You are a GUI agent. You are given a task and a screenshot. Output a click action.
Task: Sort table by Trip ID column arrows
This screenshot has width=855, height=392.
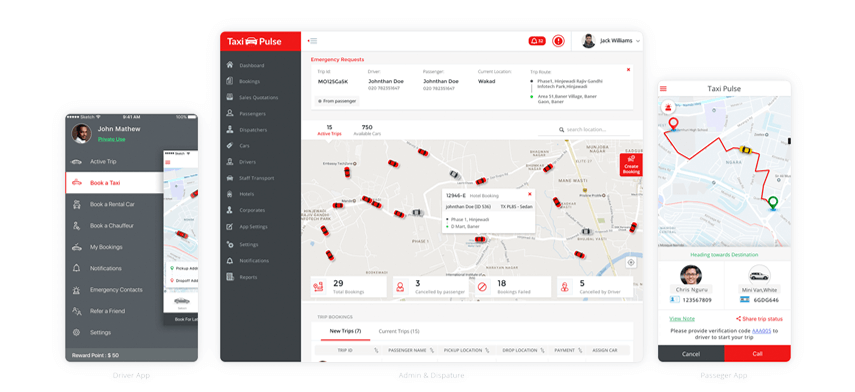pyautogui.click(x=376, y=351)
